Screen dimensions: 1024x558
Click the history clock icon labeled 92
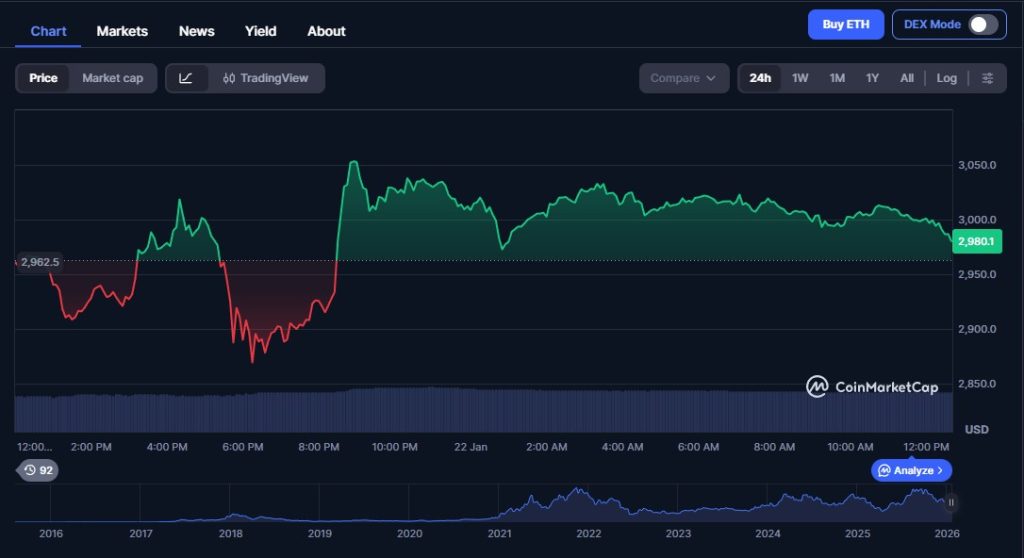38,470
